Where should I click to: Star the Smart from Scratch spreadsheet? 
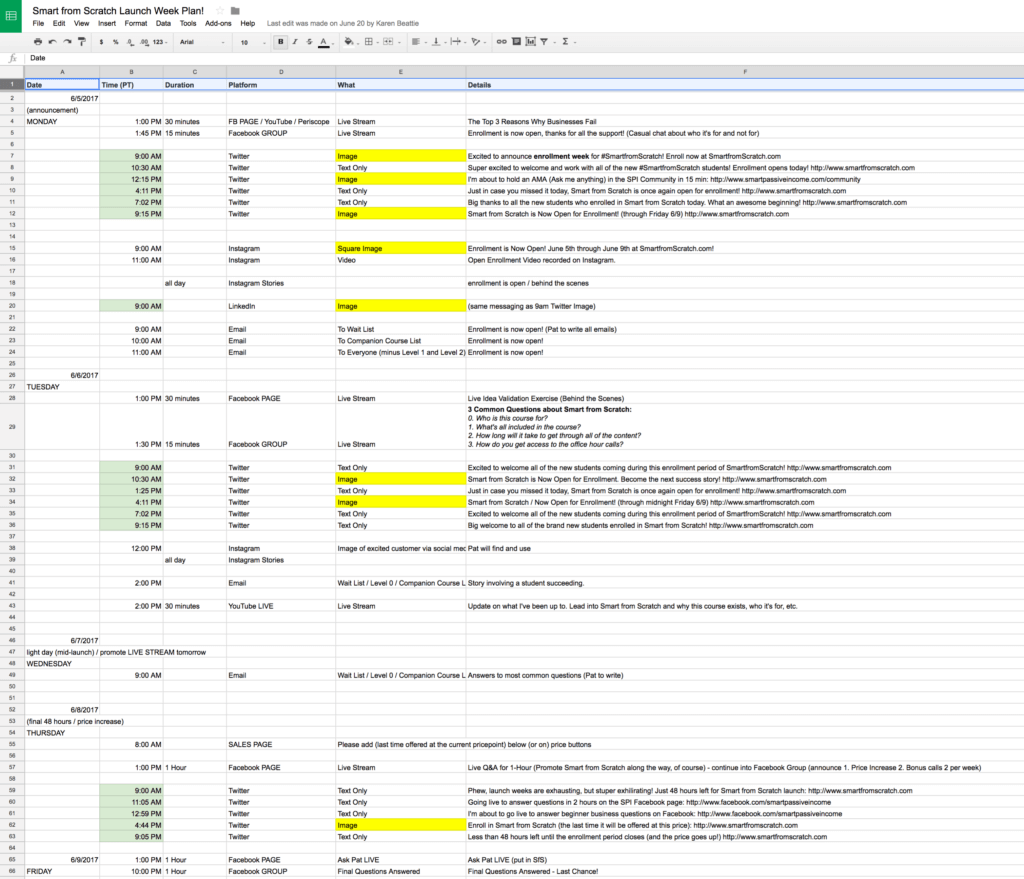219,12
